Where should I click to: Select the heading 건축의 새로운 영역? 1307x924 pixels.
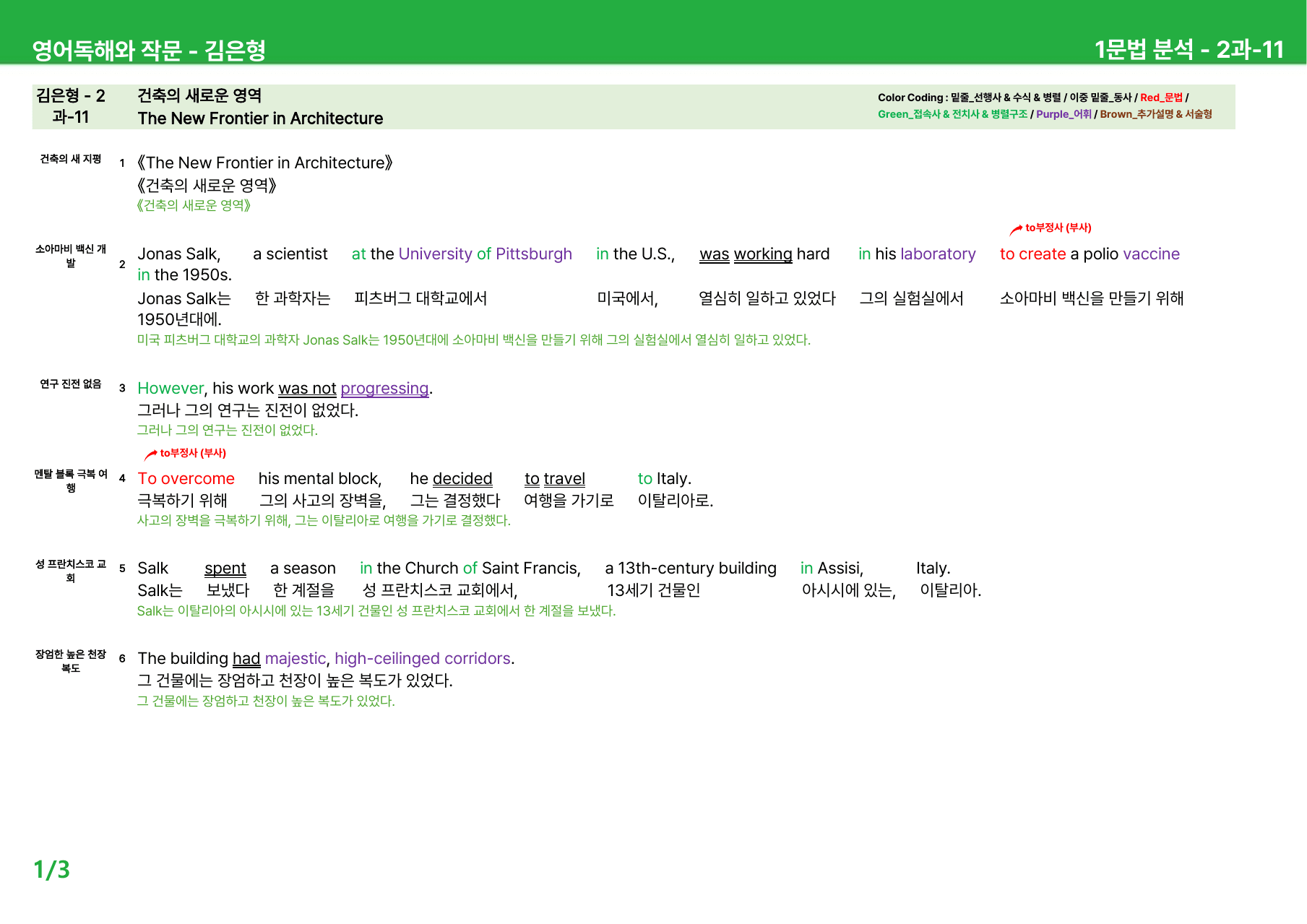coord(199,95)
